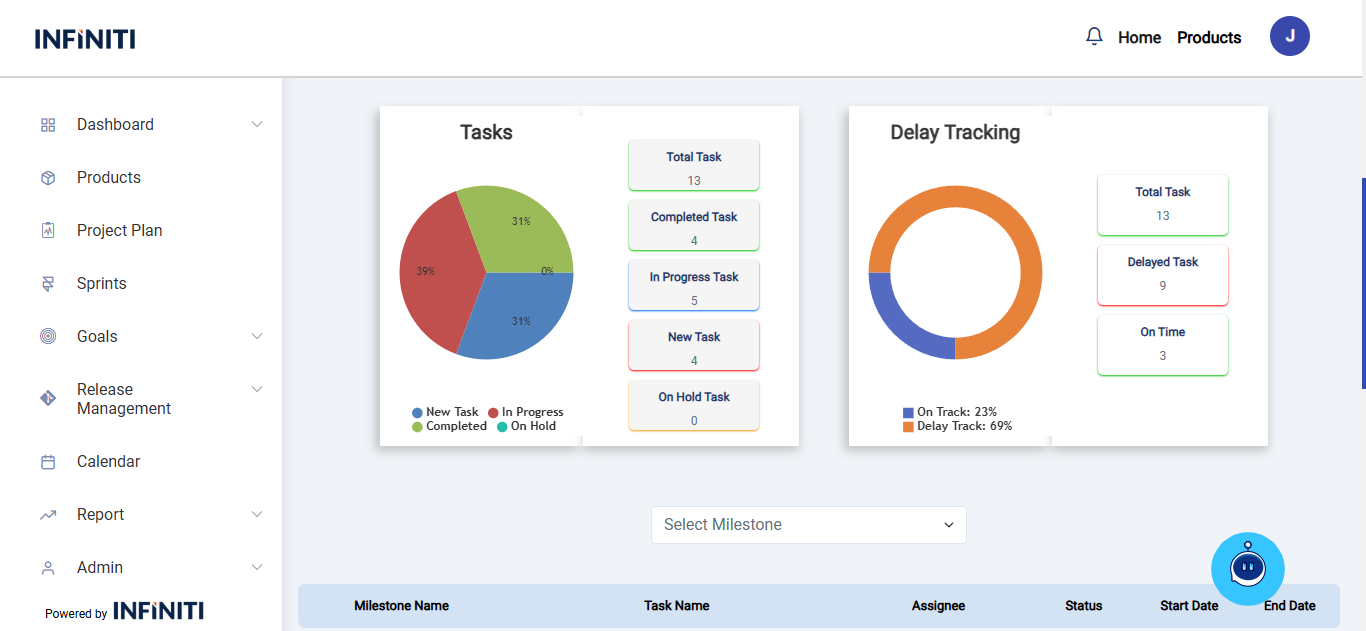Open Products in the top navigation
This screenshot has width=1366, height=631.
pos(1208,38)
